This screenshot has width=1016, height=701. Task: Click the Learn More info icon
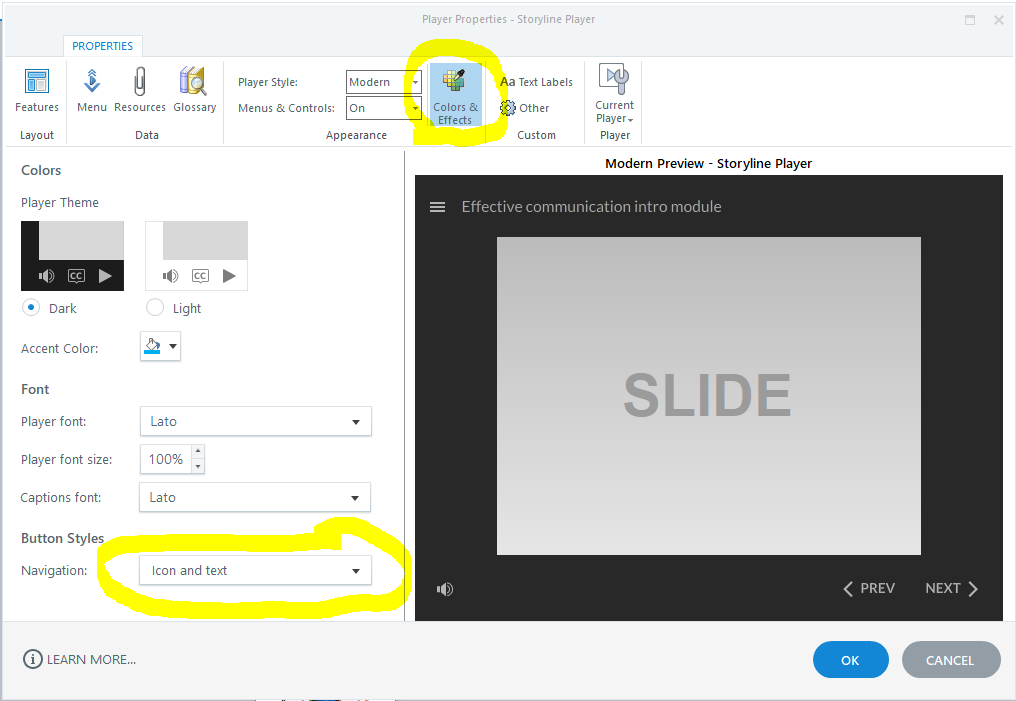(x=32, y=660)
